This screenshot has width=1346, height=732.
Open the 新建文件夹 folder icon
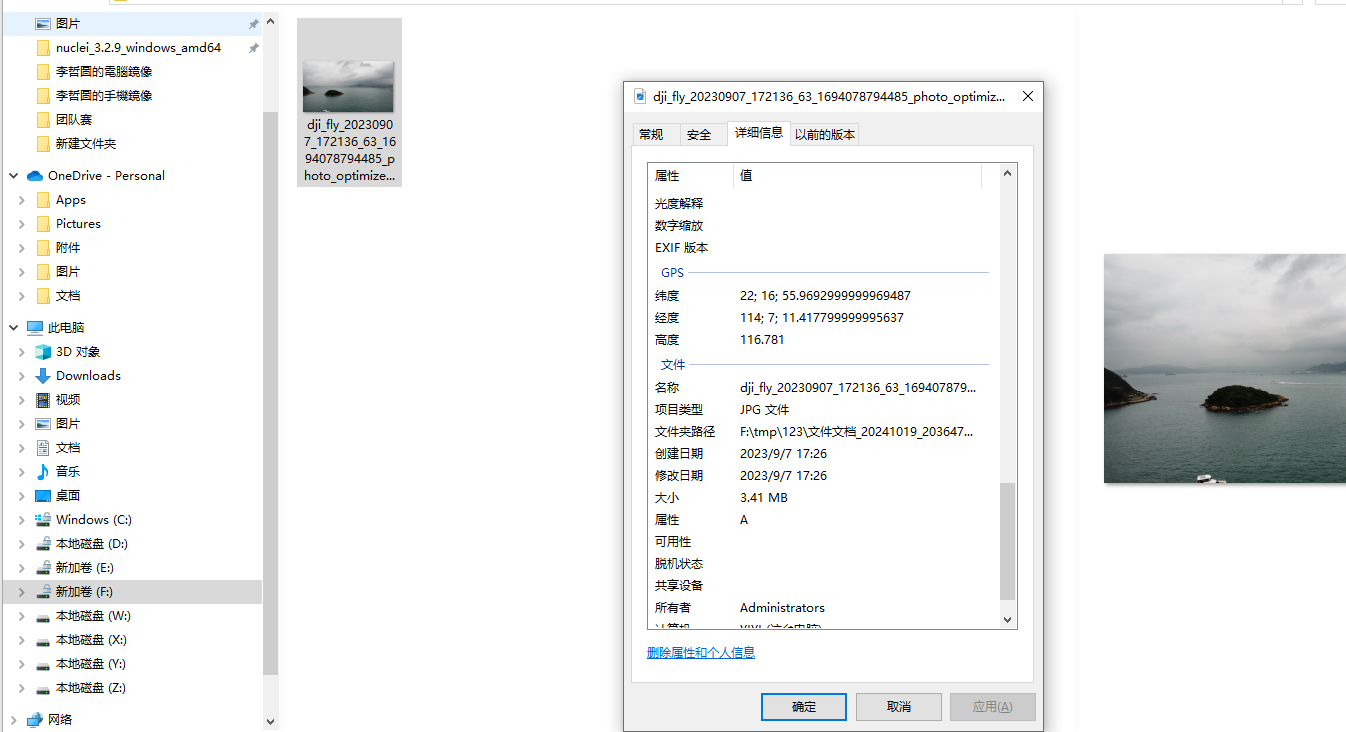coord(43,144)
